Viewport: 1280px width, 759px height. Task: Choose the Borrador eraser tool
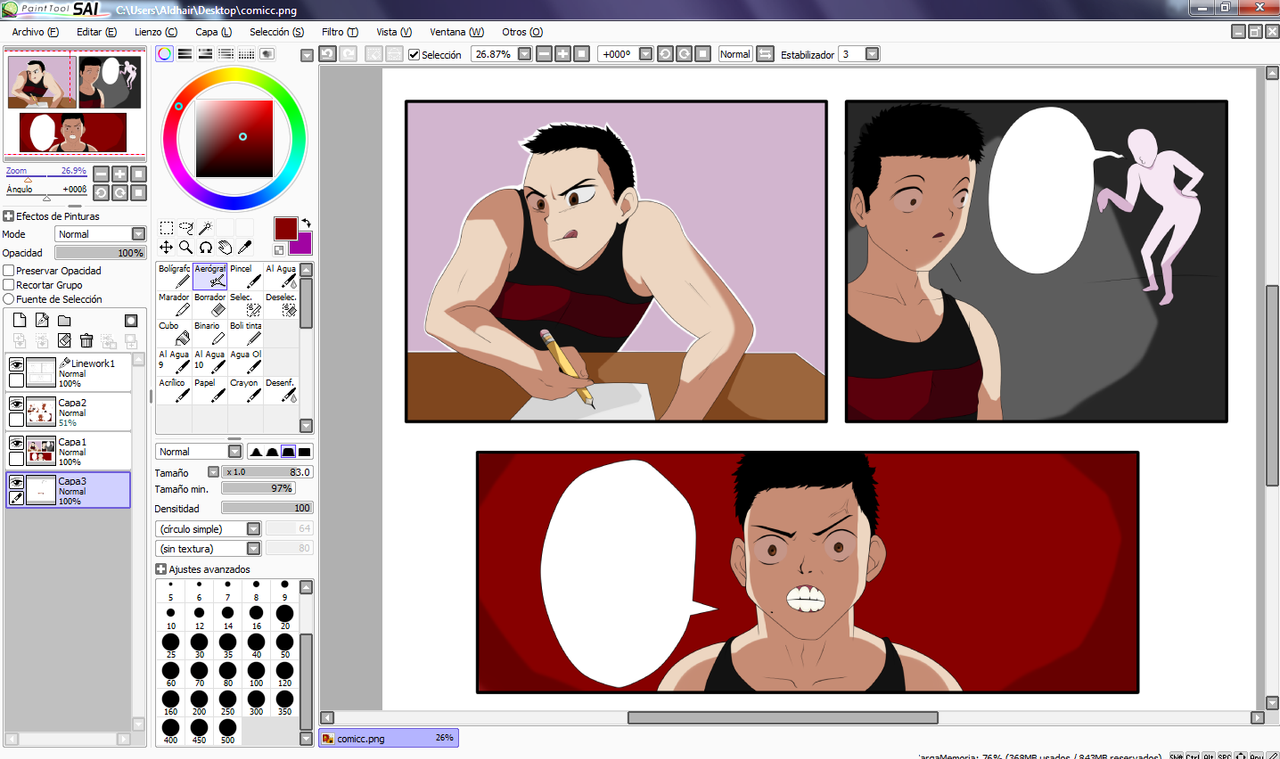click(x=210, y=305)
